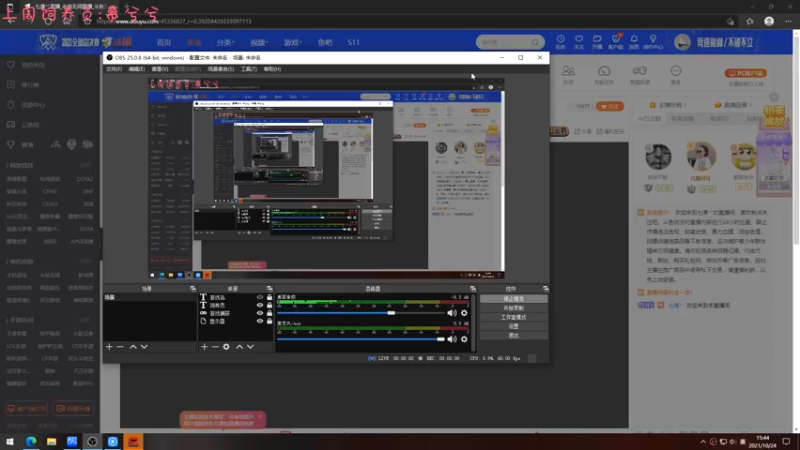800x450 pixels.
Task: Toggle the lock on the second source
Action: (x=270, y=305)
